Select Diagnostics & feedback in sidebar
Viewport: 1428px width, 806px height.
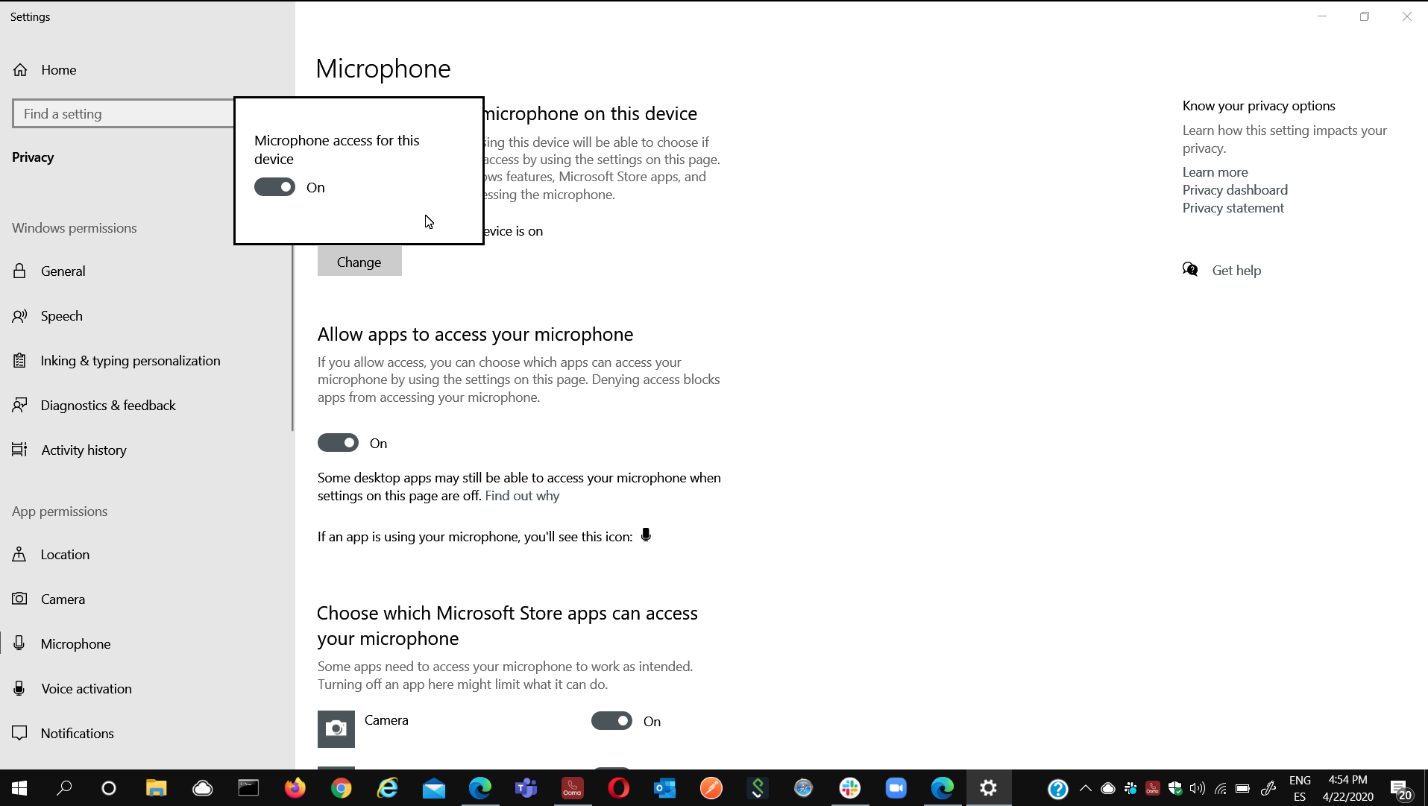(108, 406)
